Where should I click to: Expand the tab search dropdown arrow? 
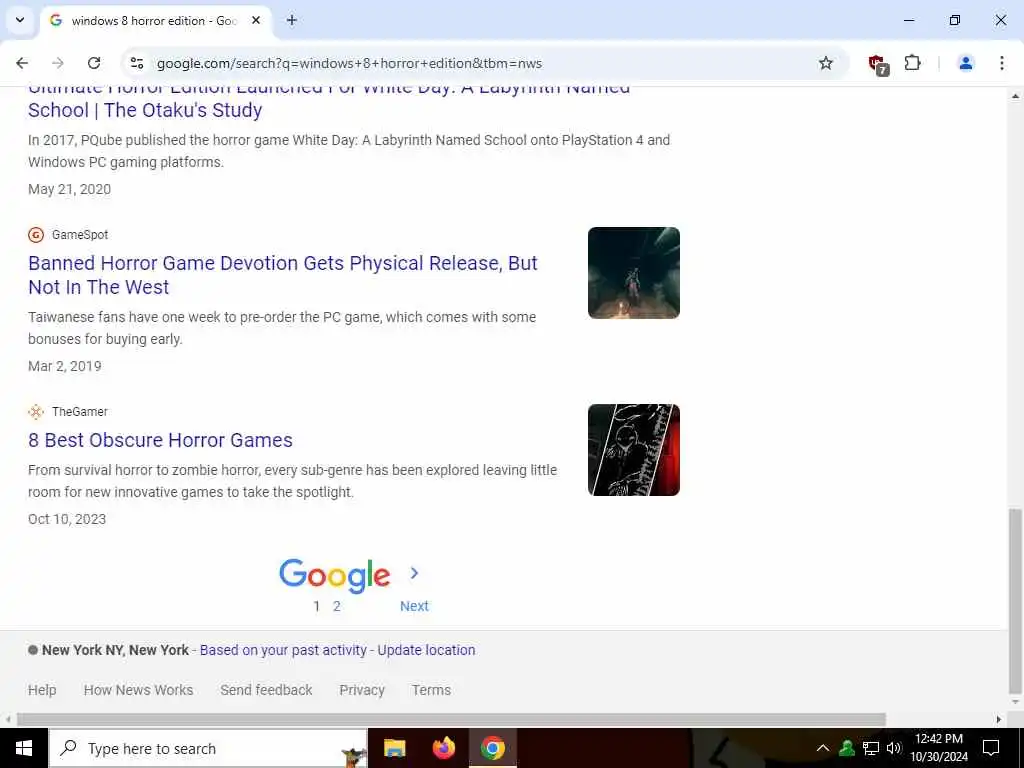20,20
